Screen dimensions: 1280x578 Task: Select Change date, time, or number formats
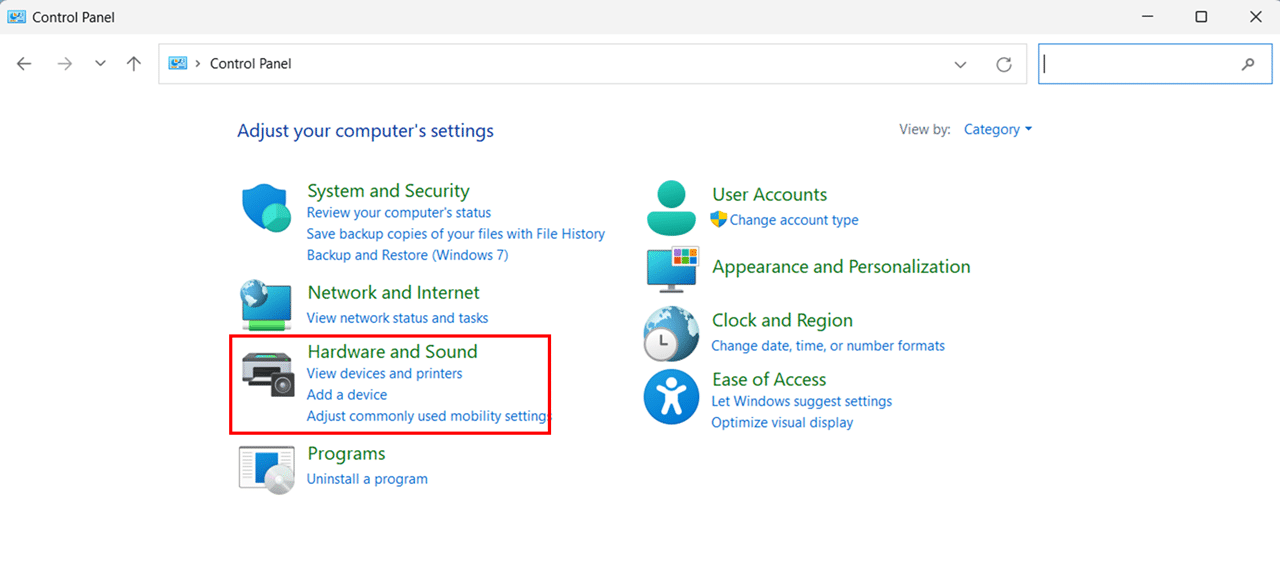point(828,346)
